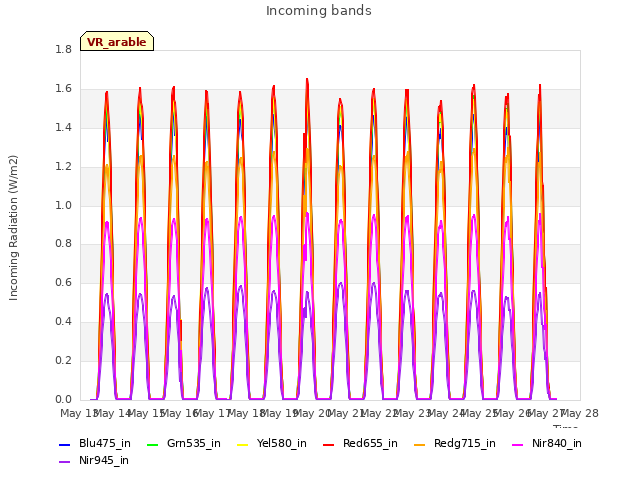Click the magenta Nir840_in legend swatch

point(518,444)
